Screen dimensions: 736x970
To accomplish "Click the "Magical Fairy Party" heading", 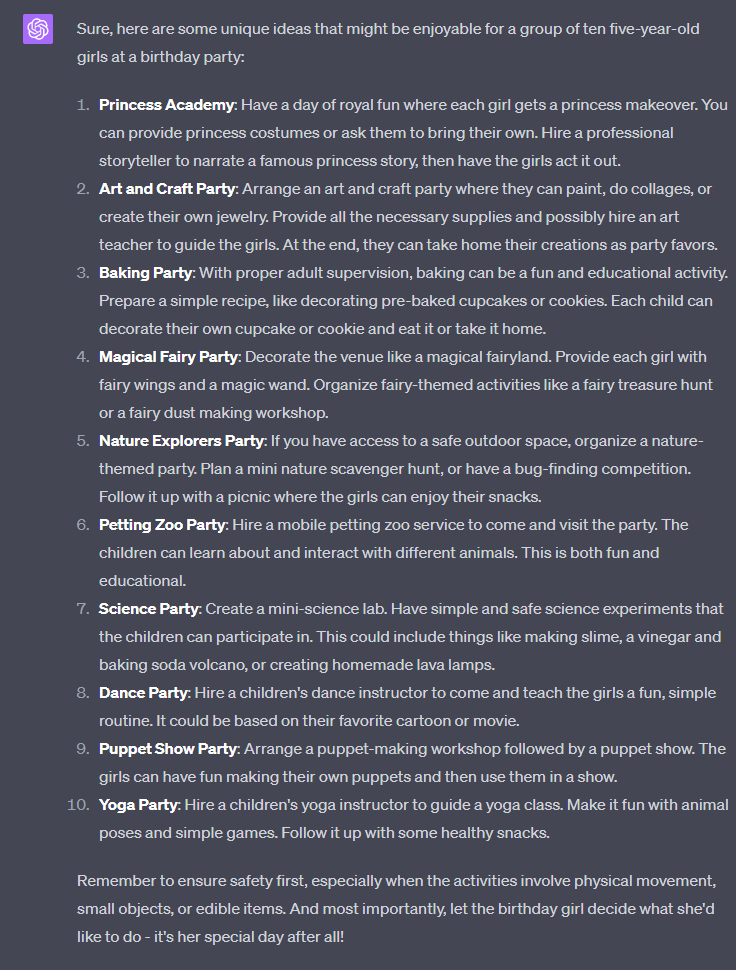I will click(168, 357).
